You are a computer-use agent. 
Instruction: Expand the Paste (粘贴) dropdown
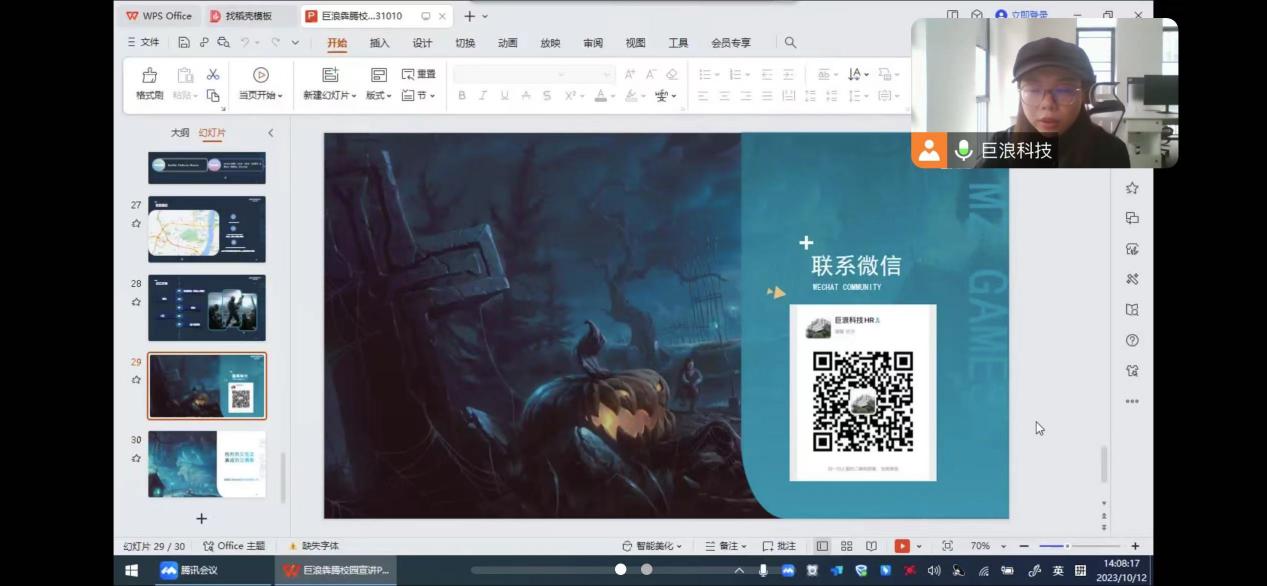tap(185, 96)
